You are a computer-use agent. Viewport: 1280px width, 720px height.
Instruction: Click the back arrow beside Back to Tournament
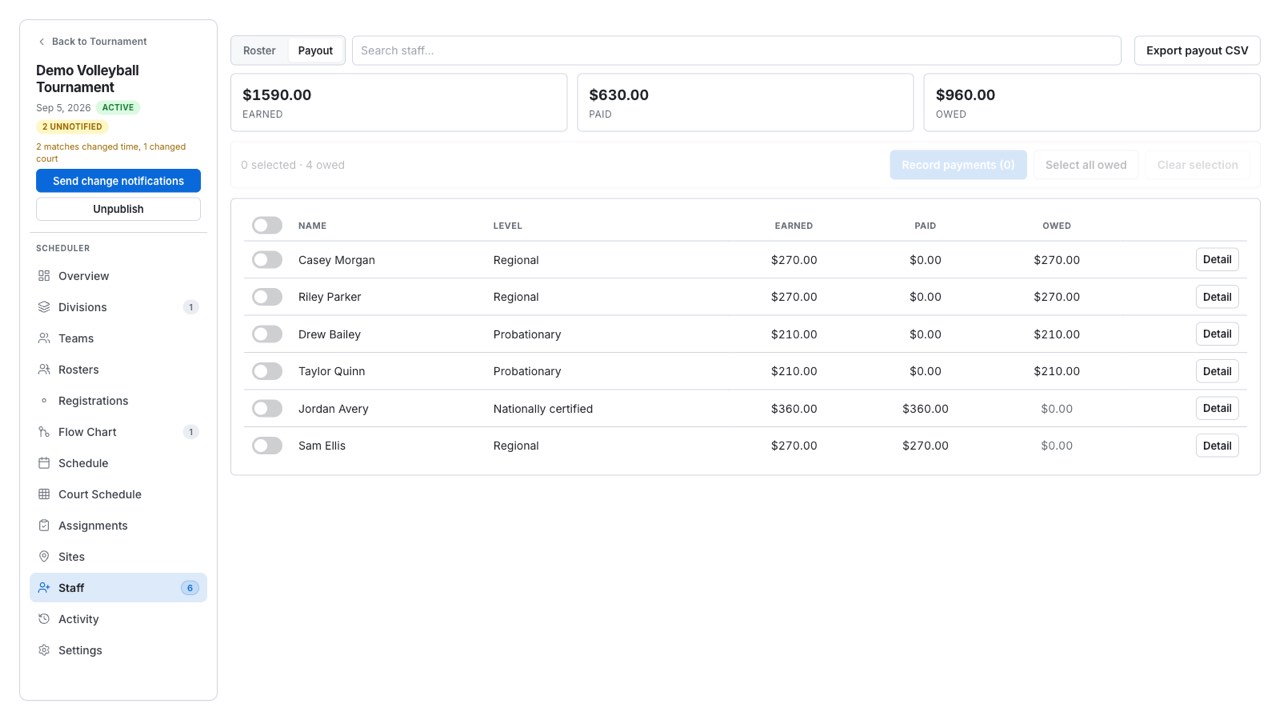41,42
